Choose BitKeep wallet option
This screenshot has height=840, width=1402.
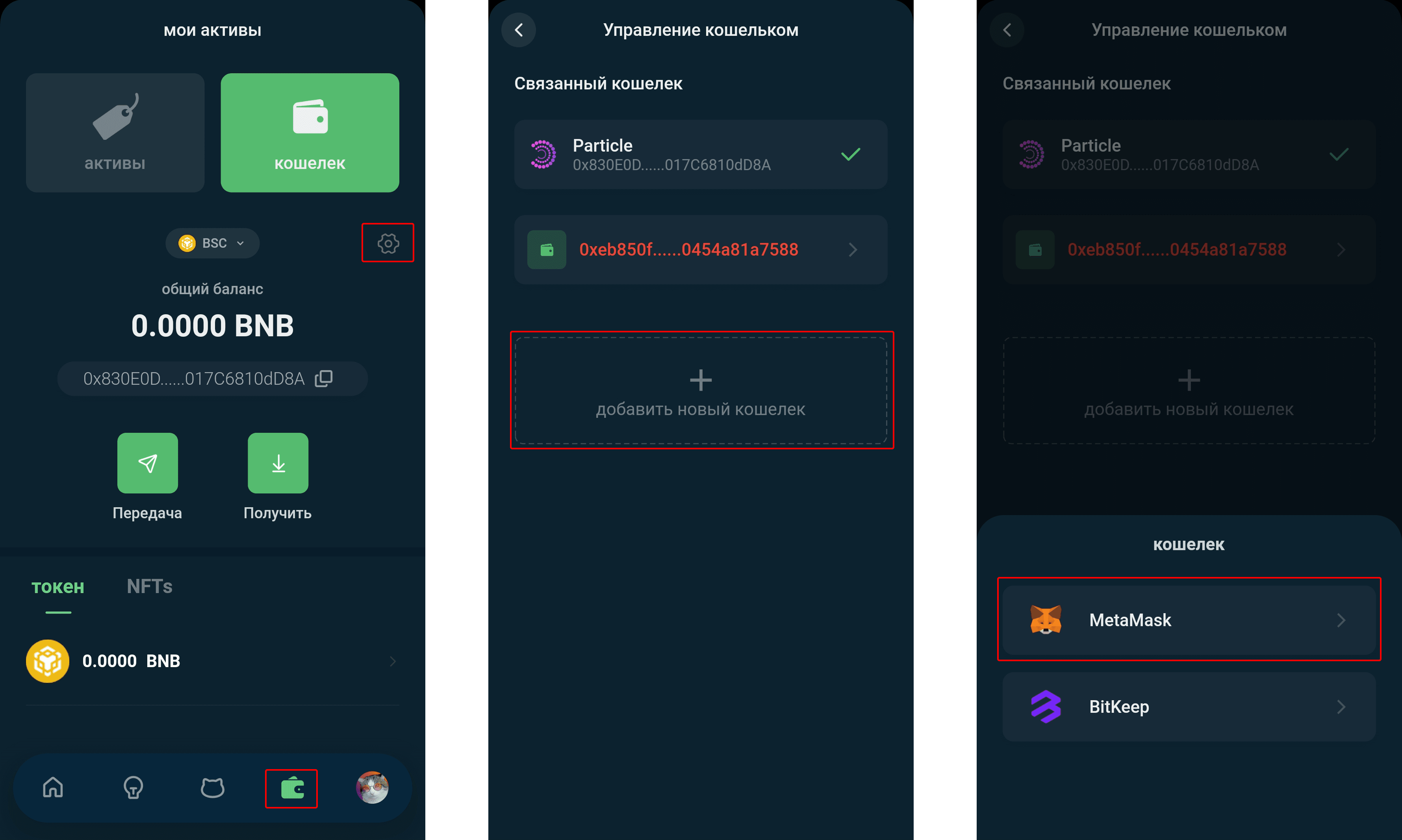tap(1189, 707)
